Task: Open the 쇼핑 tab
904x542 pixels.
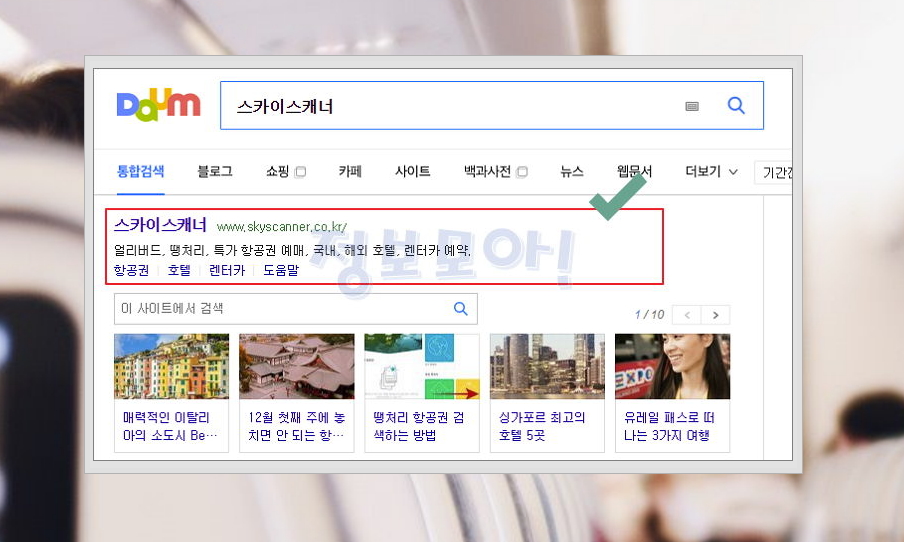Action: 277,171
